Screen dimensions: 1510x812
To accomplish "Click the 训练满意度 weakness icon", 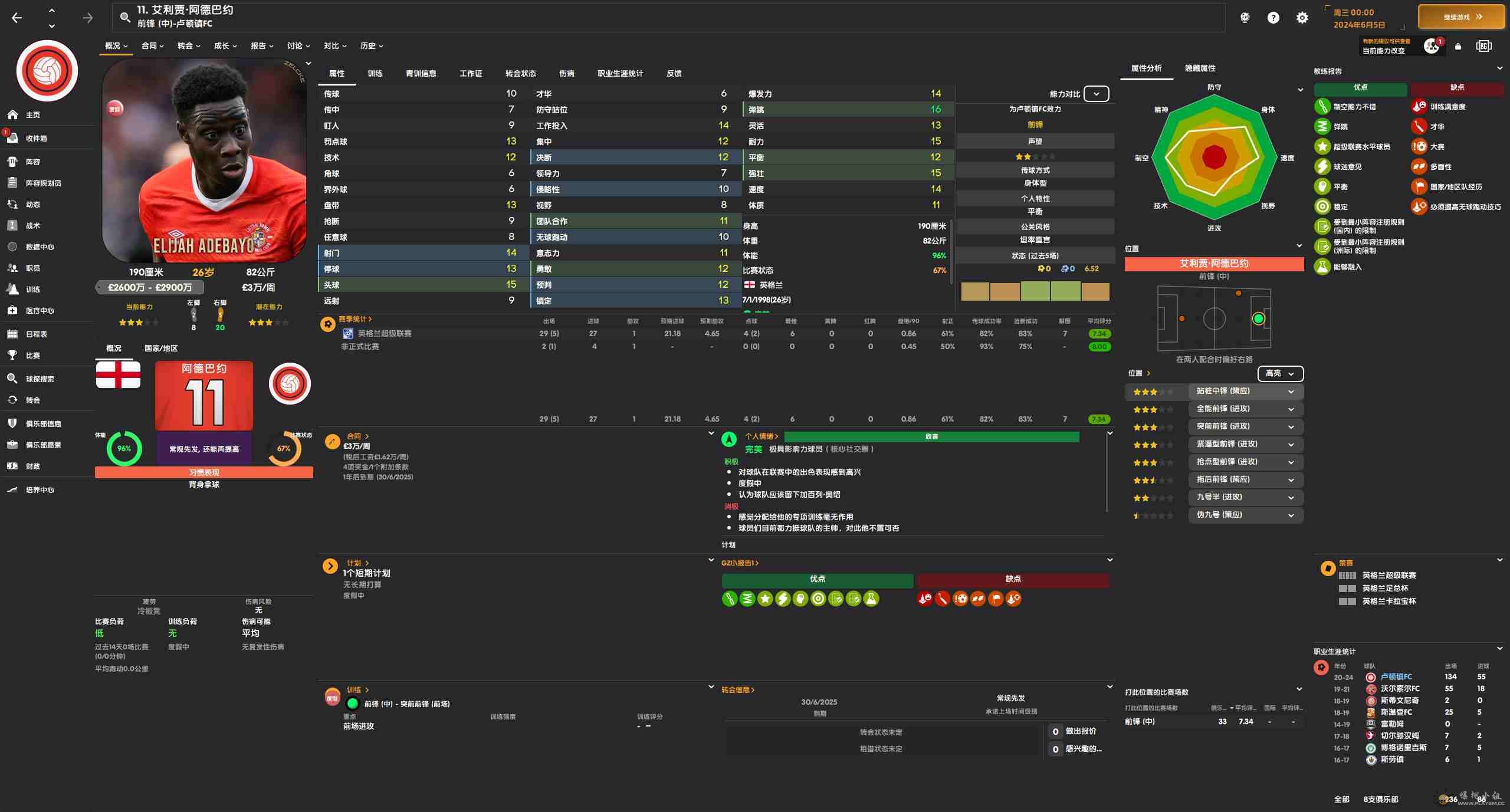I will (x=1419, y=107).
